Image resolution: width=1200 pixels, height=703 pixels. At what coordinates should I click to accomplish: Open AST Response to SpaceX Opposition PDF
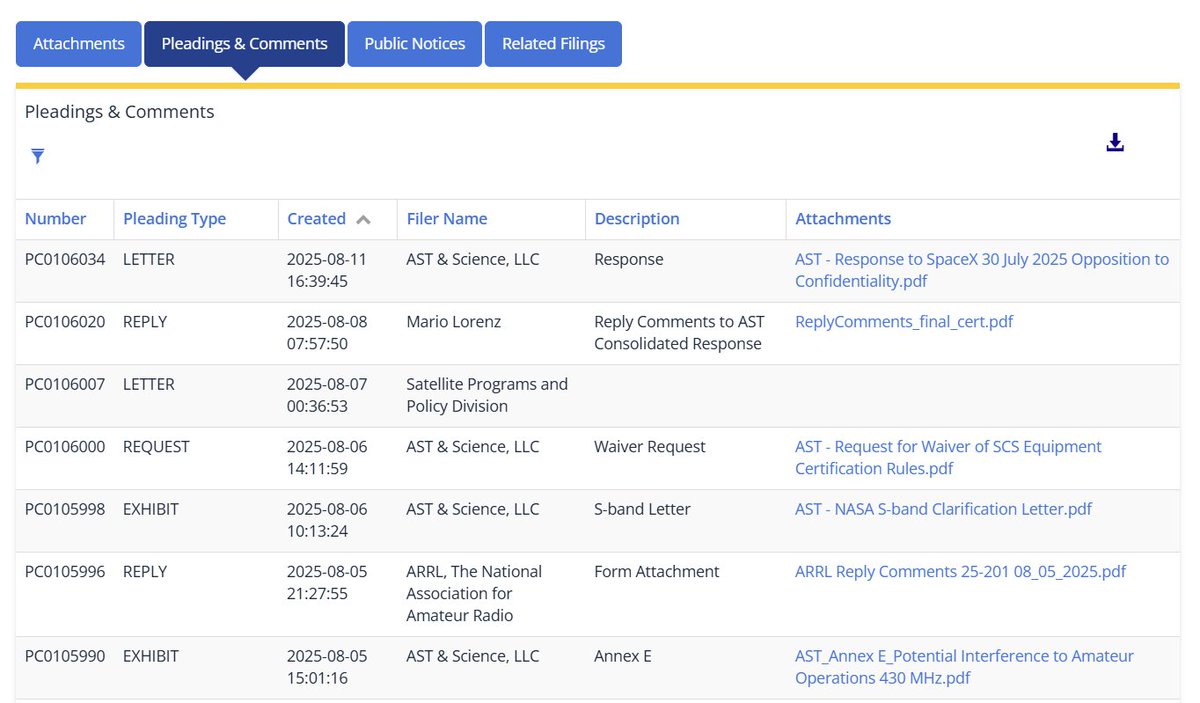pyautogui.click(x=982, y=270)
